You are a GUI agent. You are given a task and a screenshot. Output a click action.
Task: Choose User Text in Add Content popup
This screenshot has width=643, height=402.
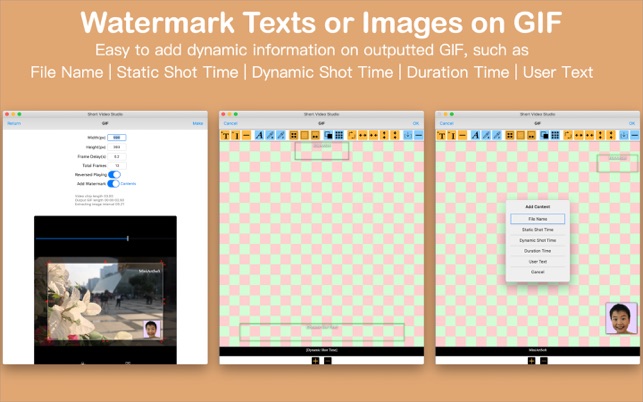[538, 261]
